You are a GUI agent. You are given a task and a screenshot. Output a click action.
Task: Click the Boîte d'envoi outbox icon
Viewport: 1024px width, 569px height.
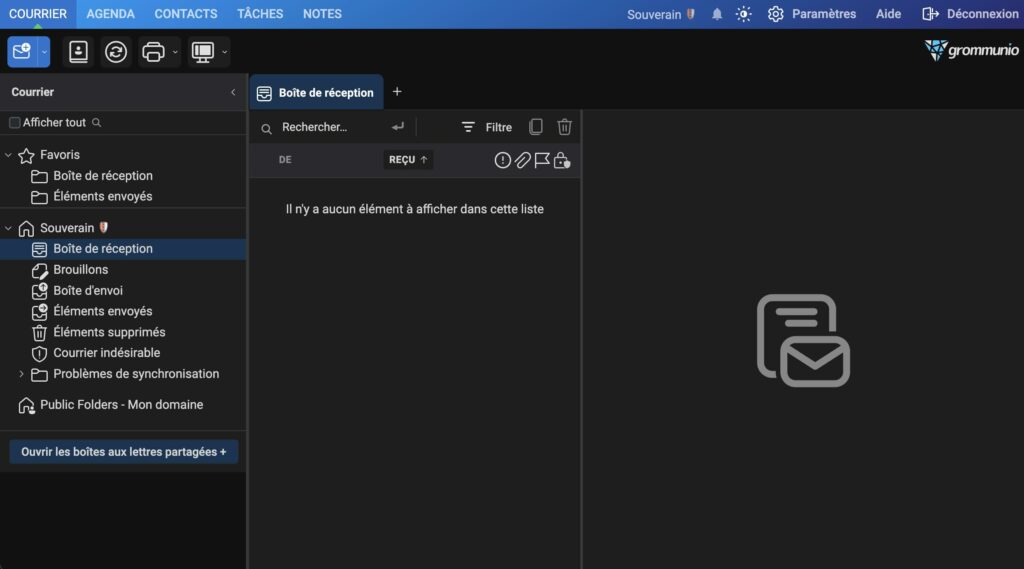(x=39, y=291)
